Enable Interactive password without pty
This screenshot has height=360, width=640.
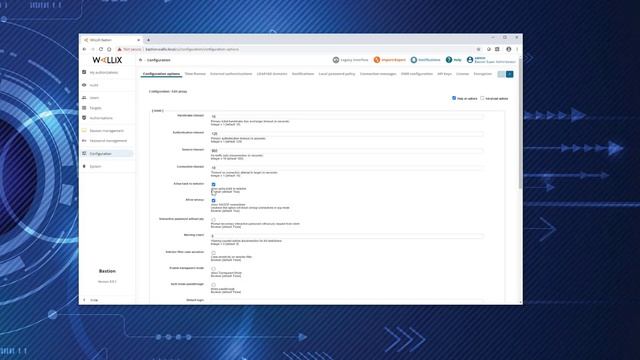point(213,220)
